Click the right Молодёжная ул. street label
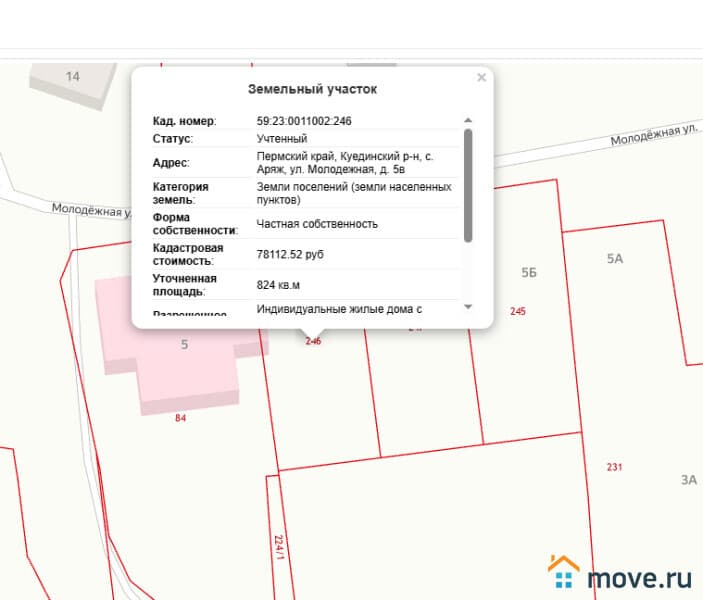Viewport: 703px width, 600px height. click(x=653, y=135)
